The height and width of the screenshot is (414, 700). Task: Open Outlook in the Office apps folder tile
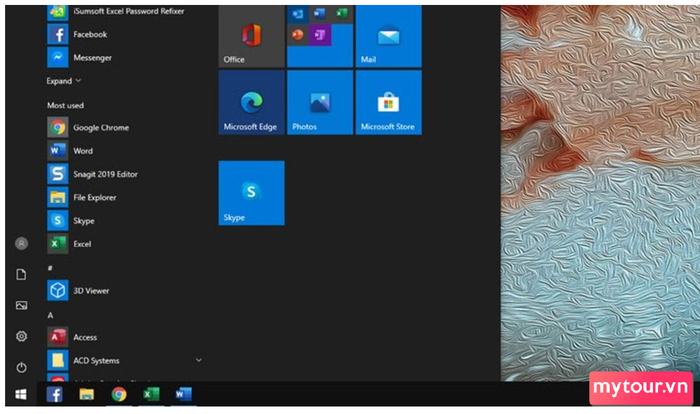click(298, 14)
